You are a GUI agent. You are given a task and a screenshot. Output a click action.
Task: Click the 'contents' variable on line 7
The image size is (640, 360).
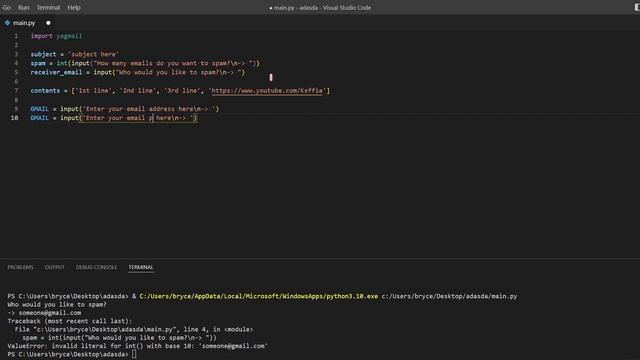pos(45,91)
